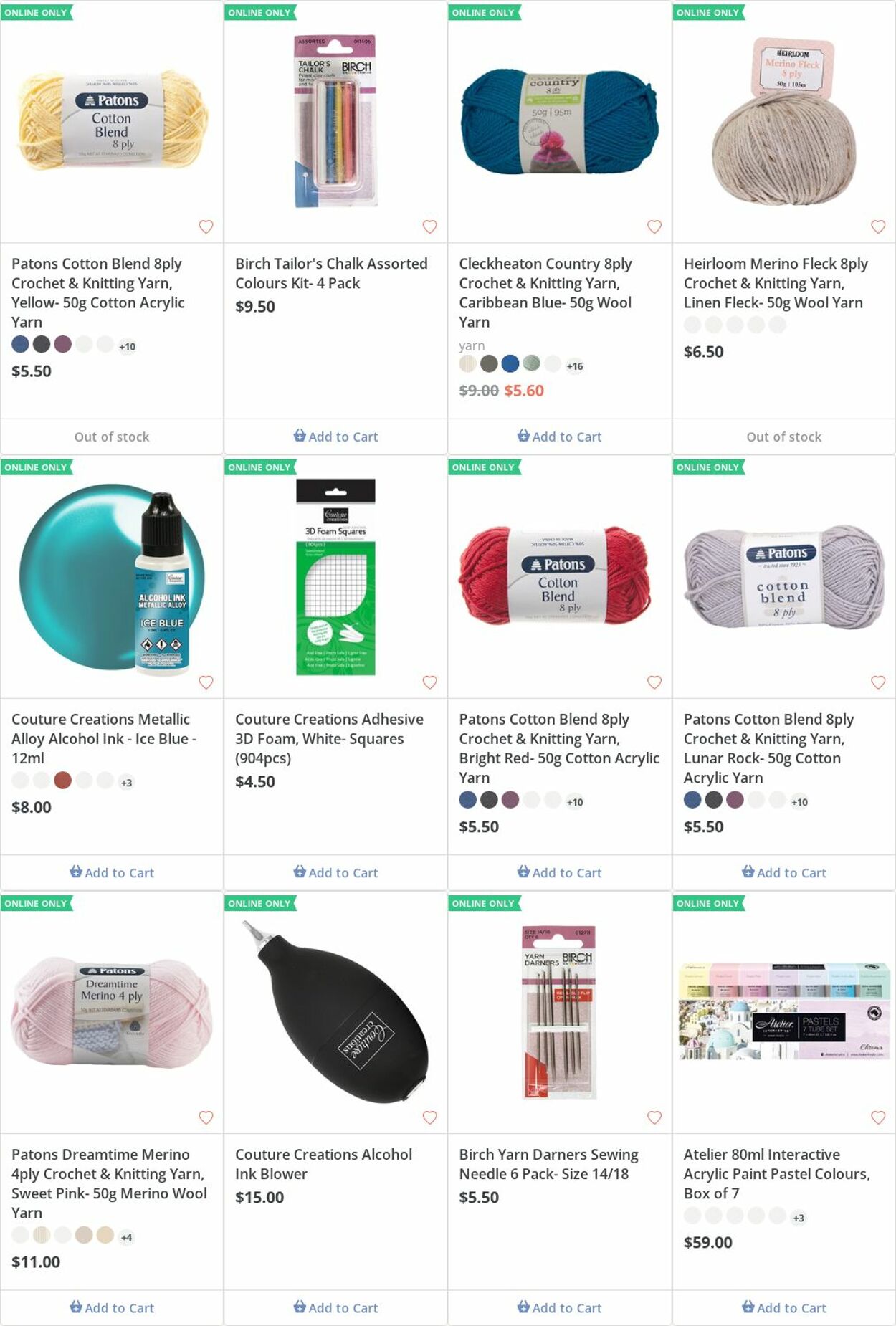
Task: Open Patons Dreamtime Merino 4ply product title
Action: tap(109, 1183)
